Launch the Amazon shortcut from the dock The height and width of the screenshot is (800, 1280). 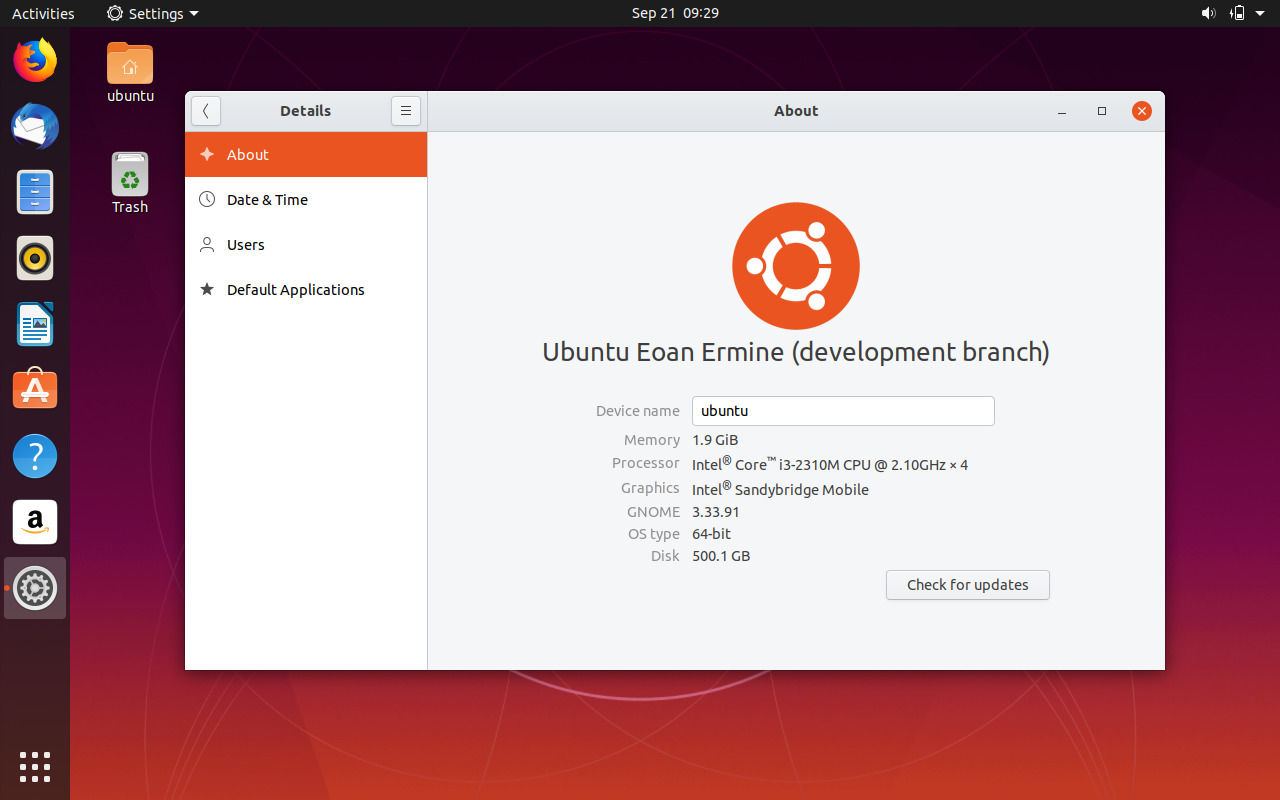(35, 521)
